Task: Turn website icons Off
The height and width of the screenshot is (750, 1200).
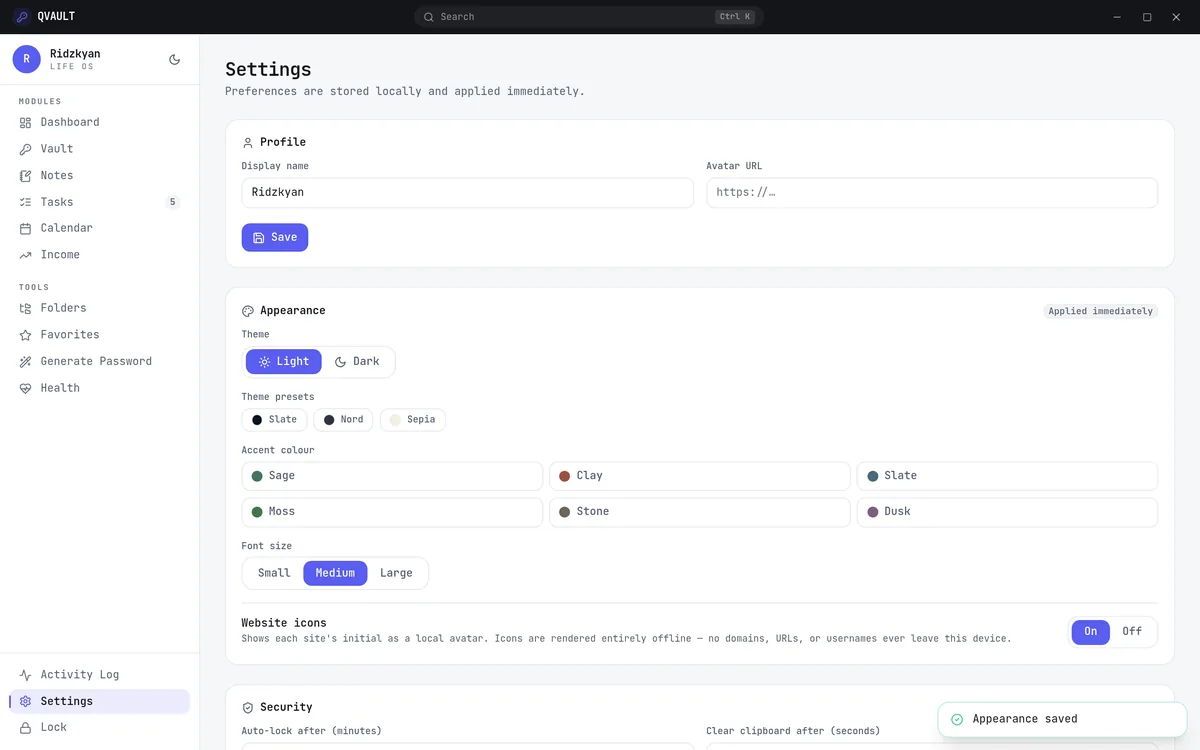Action: click(1132, 631)
